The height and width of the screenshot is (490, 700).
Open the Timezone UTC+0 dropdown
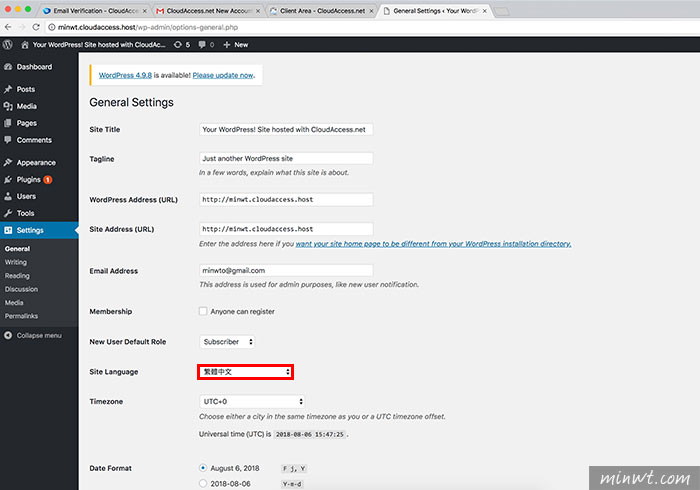click(x=252, y=402)
